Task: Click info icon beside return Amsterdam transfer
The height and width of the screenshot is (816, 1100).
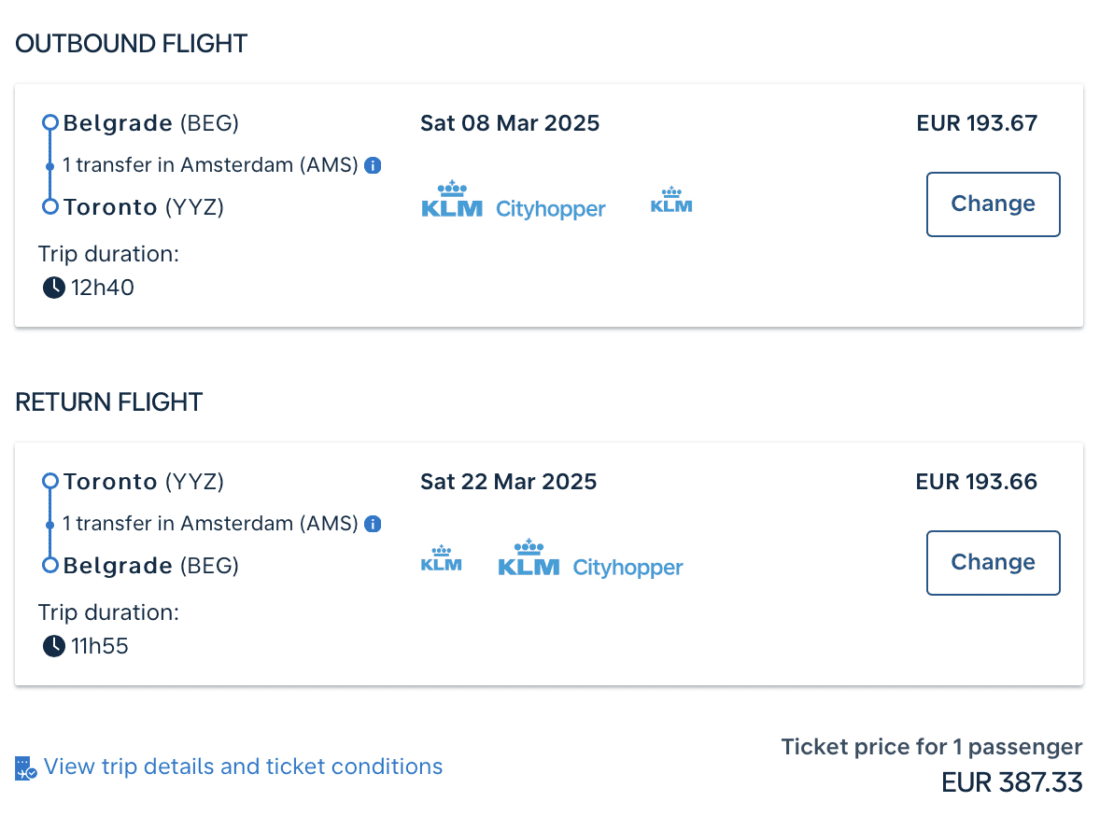Action: pyautogui.click(x=373, y=523)
